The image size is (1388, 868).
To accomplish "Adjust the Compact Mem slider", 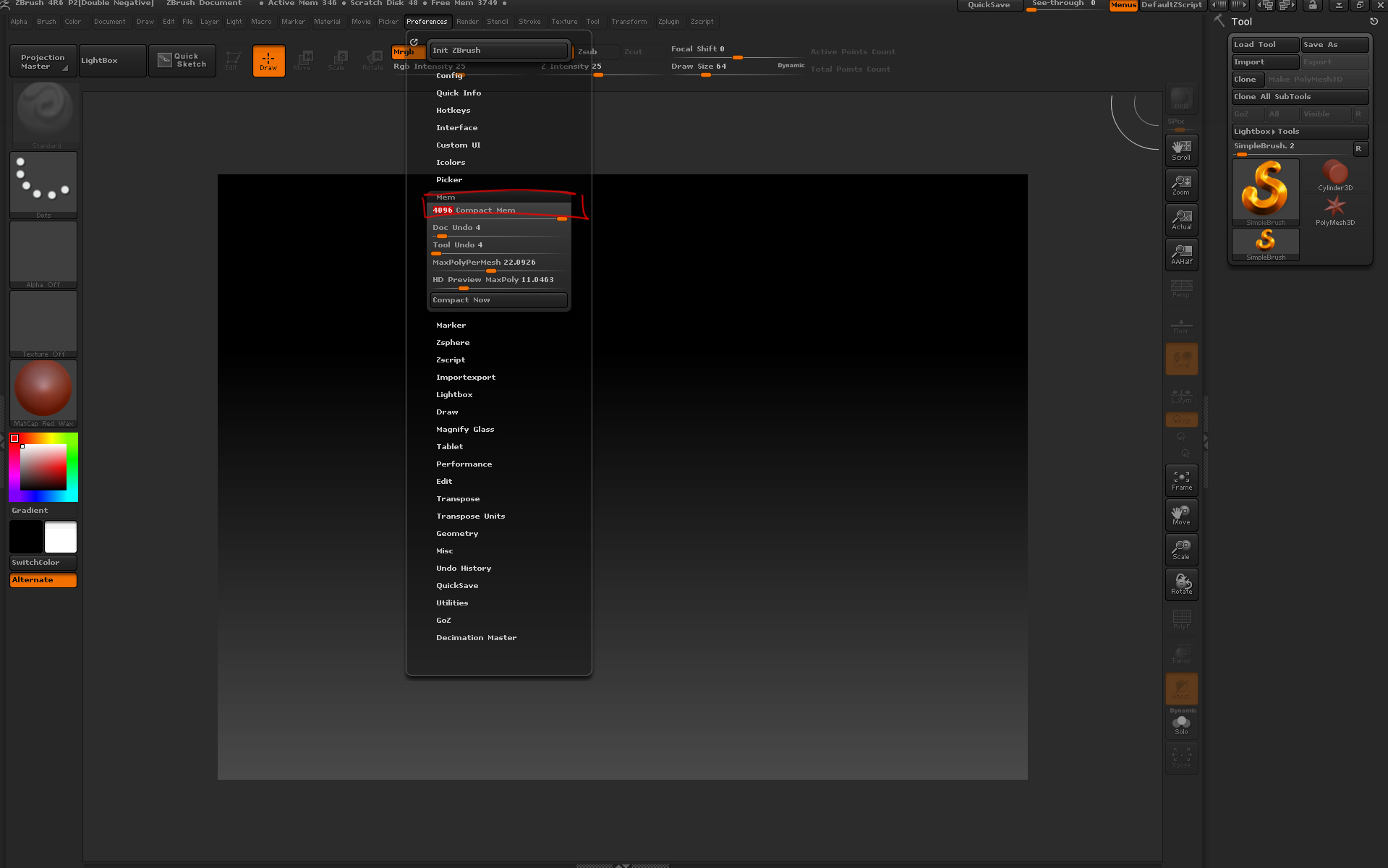I will click(499, 212).
